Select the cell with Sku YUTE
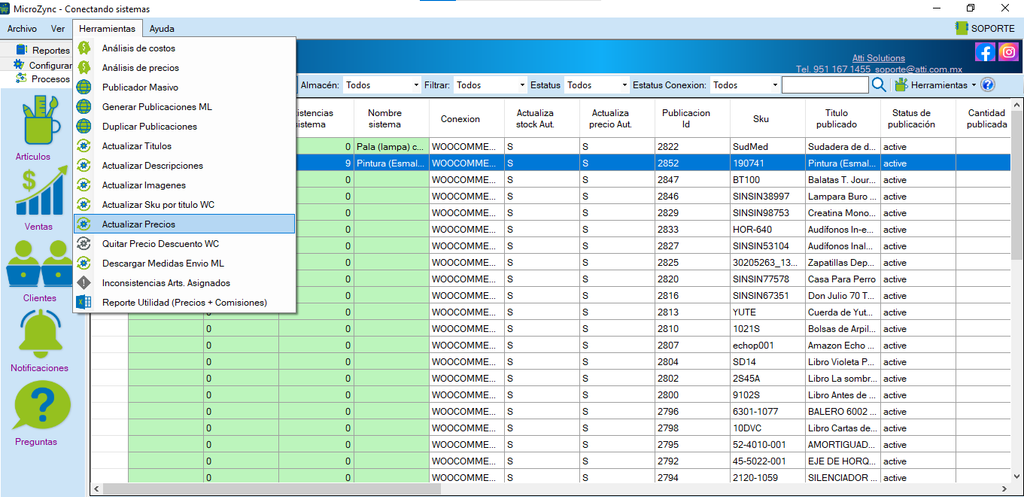Viewport: 1024px width, 497px height. tap(767, 312)
